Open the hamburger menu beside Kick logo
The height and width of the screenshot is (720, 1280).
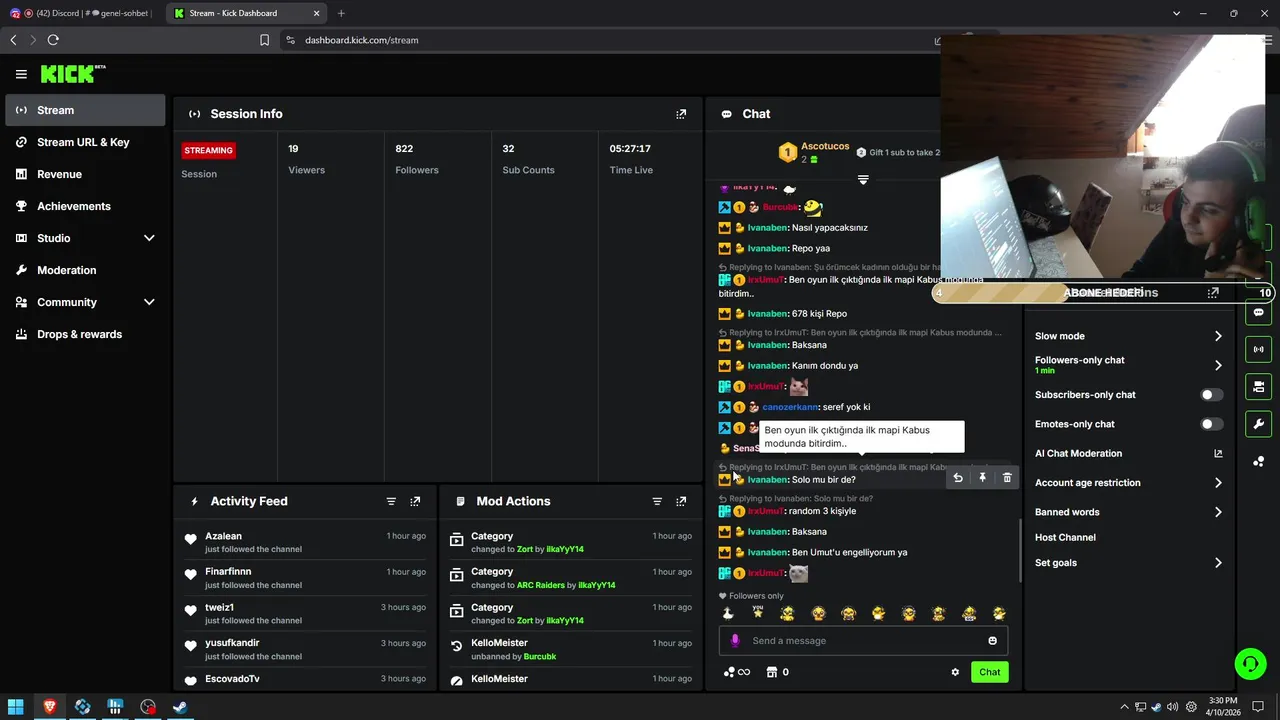click(21, 74)
